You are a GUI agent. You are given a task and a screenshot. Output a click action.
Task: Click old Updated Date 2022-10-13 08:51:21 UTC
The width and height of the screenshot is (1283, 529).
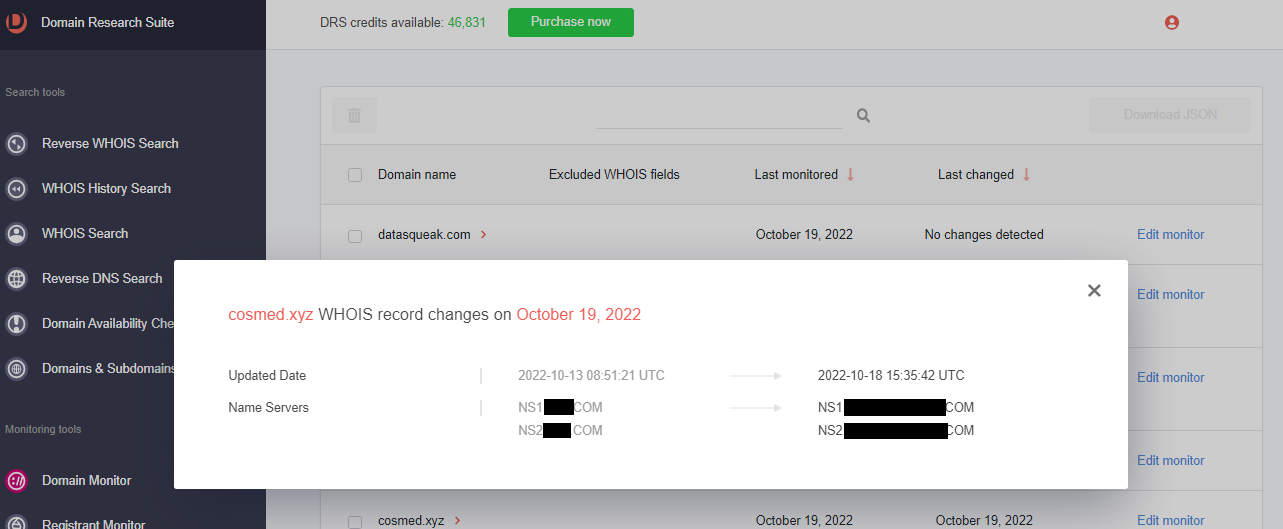click(591, 376)
